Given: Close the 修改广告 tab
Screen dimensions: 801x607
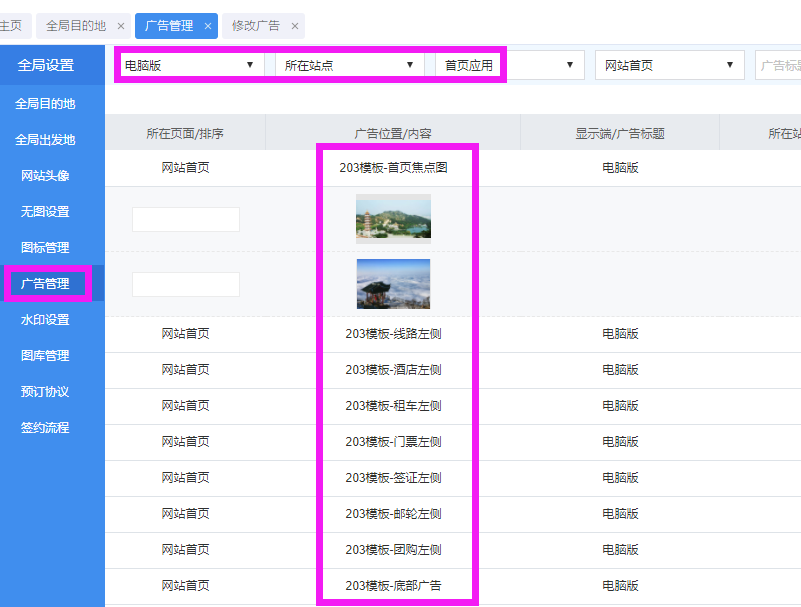Looking at the screenshot, I should click(x=295, y=26).
